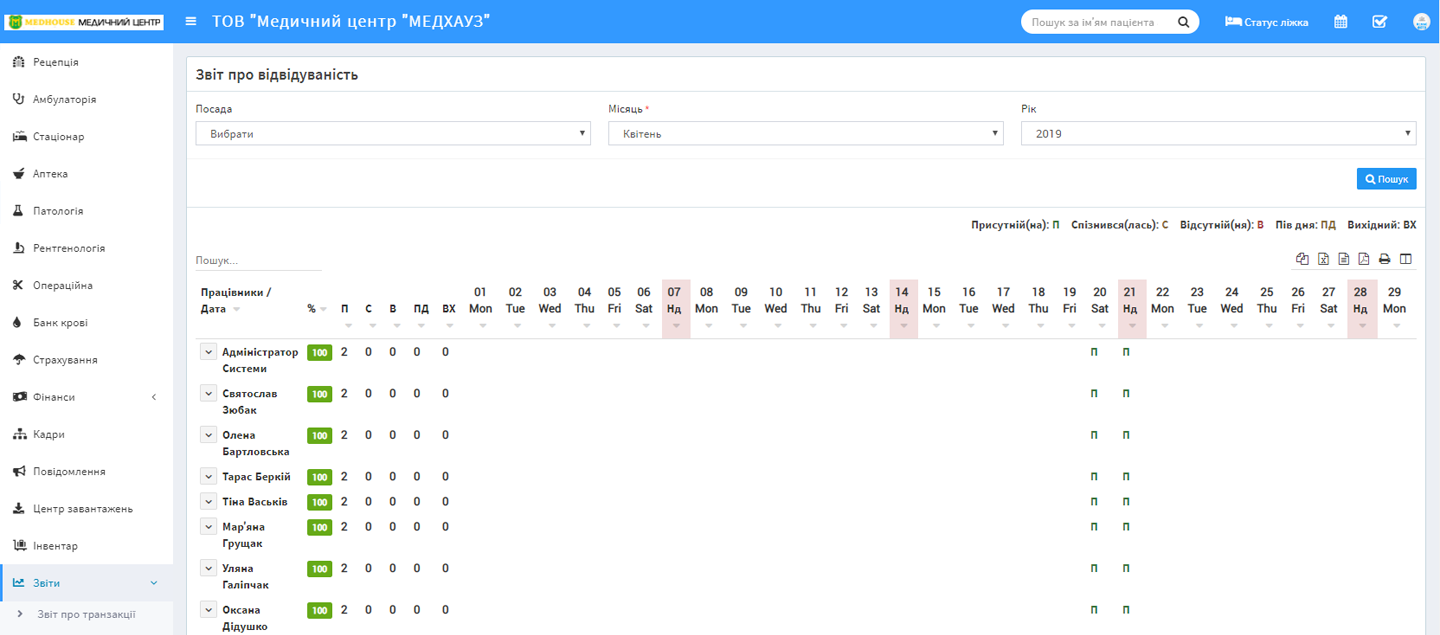The height and width of the screenshot is (635, 1440).
Task: Open the Стаціонар menu
Action: pos(86,136)
